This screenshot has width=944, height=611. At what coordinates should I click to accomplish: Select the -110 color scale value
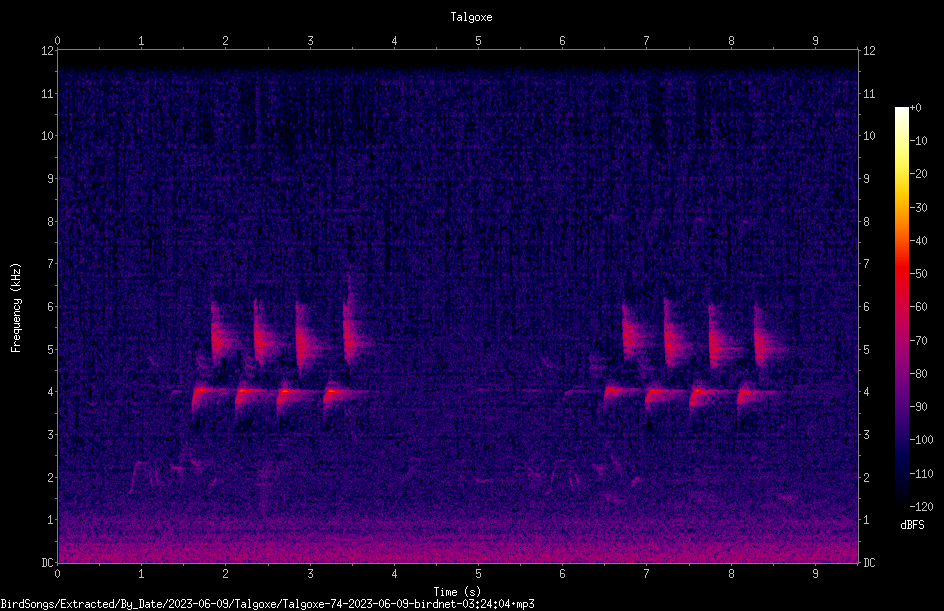coord(922,474)
